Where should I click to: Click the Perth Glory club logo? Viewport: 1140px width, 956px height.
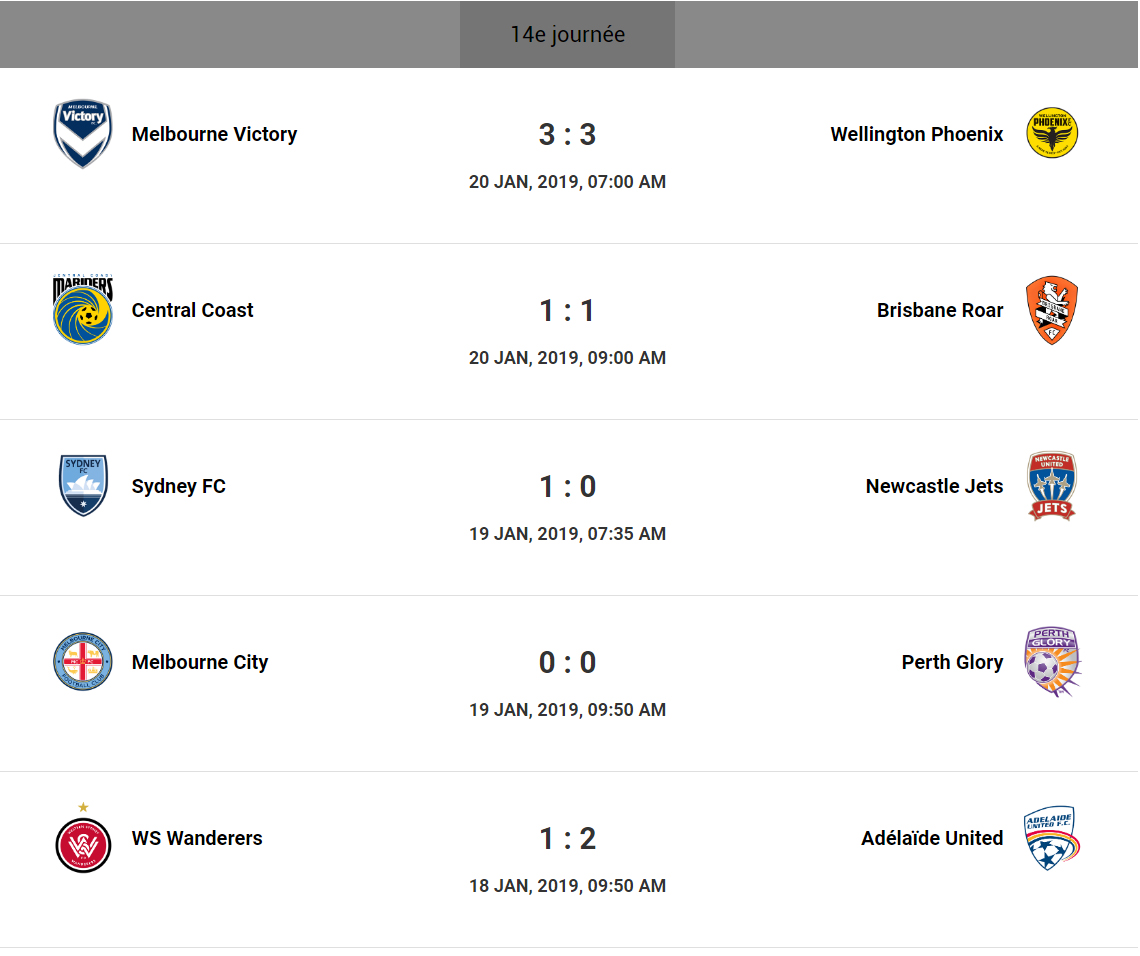point(1052,662)
